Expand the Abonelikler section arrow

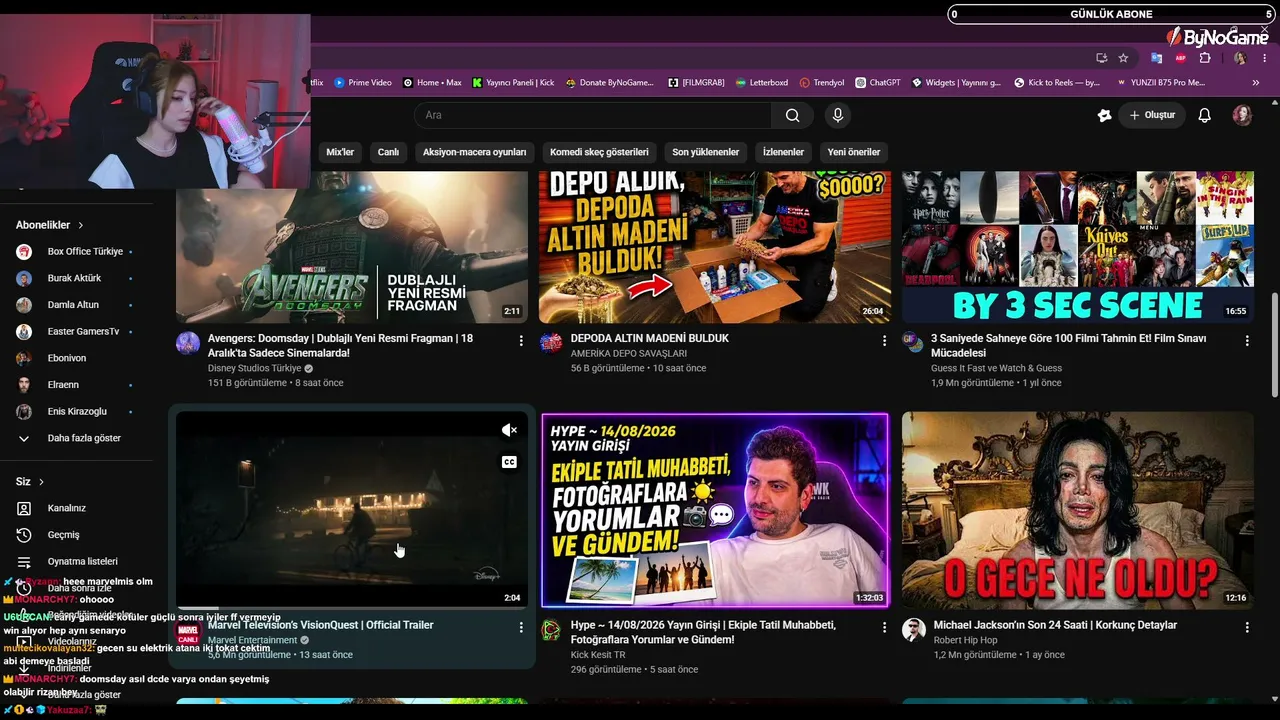[81, 226]
